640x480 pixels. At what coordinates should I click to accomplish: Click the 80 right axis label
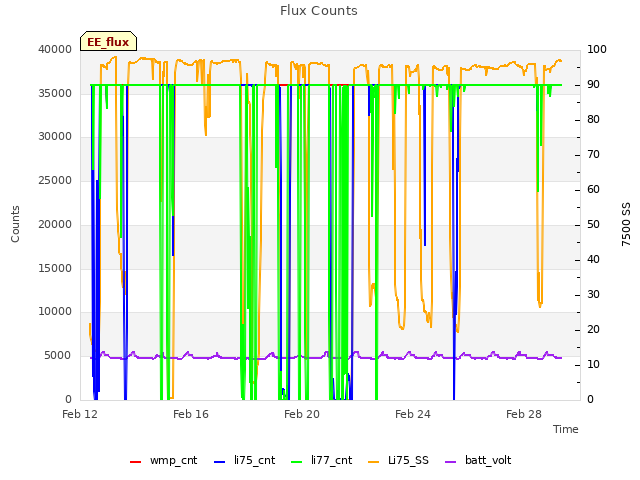[x=593, y=120]
